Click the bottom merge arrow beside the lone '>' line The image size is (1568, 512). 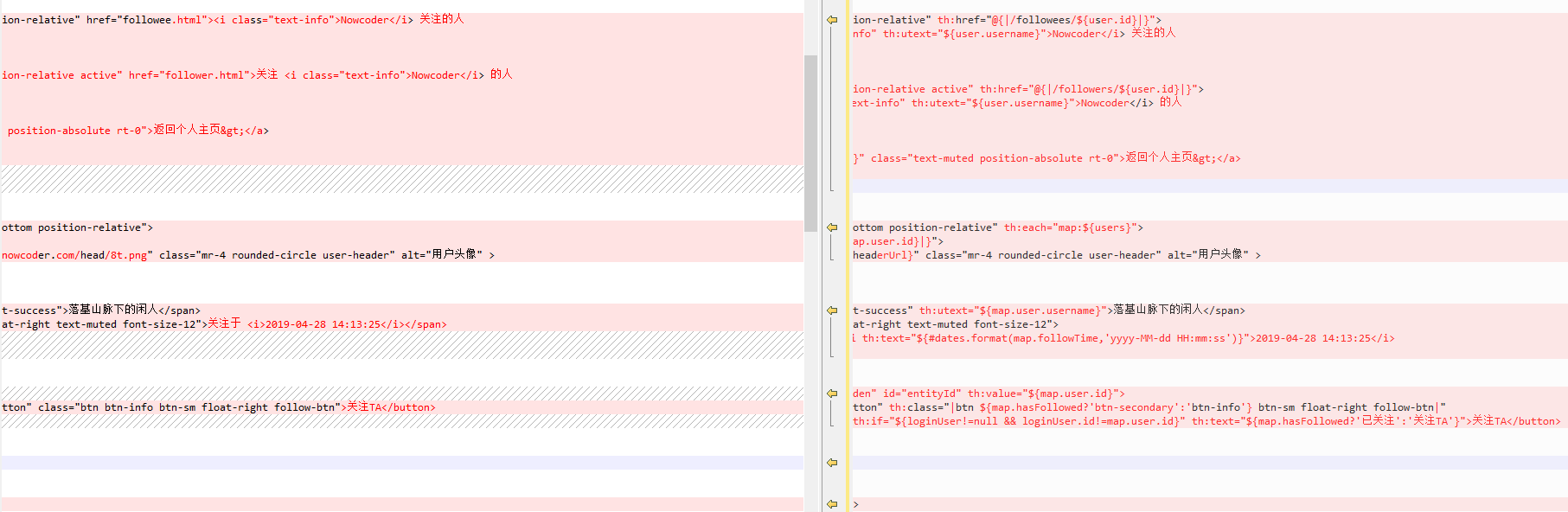(x=832, y=504)
